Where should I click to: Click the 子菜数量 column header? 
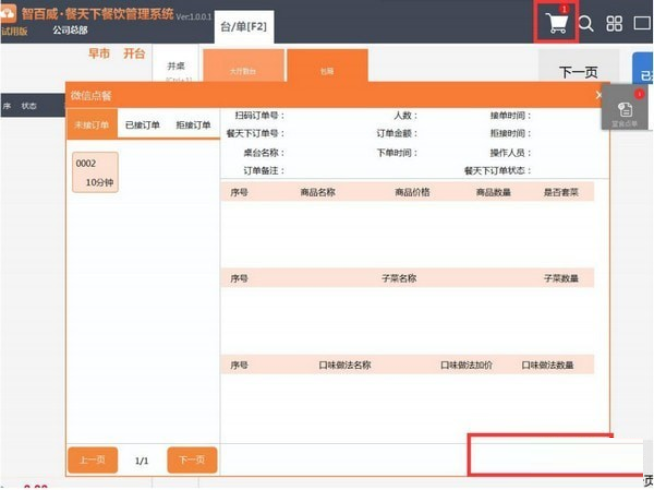561,278
